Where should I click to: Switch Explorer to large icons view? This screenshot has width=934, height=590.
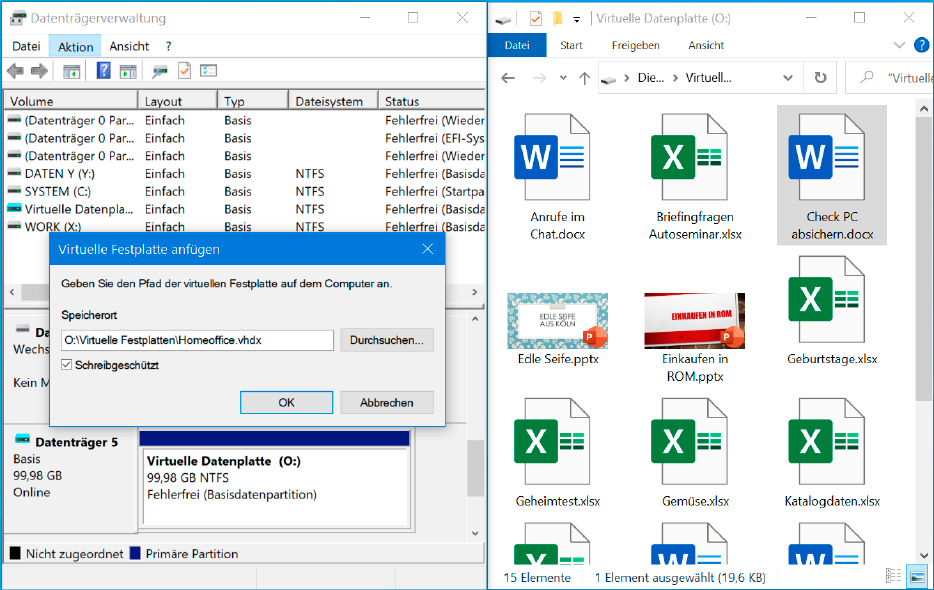click(917, 576)
